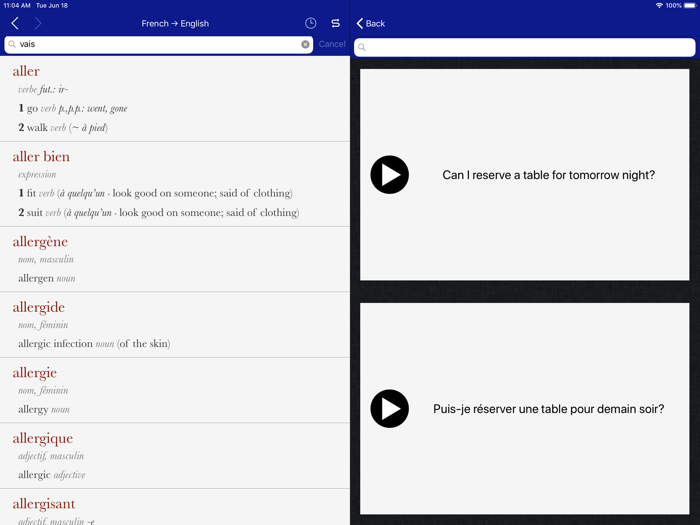This screenshot has height=525, width=700.
Task: Clear the 'vais' search text
Action: pos(305,44)
